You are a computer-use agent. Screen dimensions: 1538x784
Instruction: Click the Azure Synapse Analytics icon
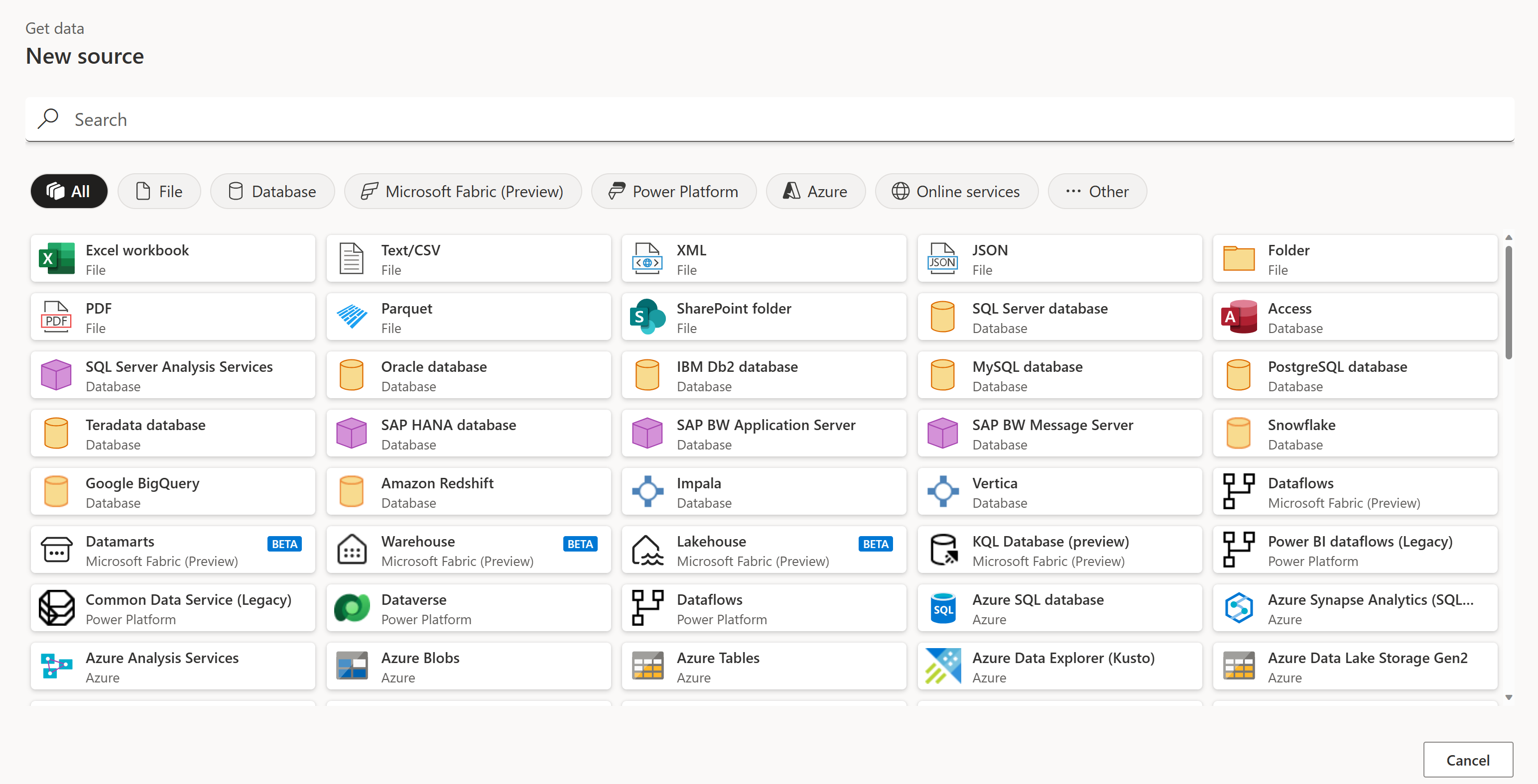(1238, 608)
